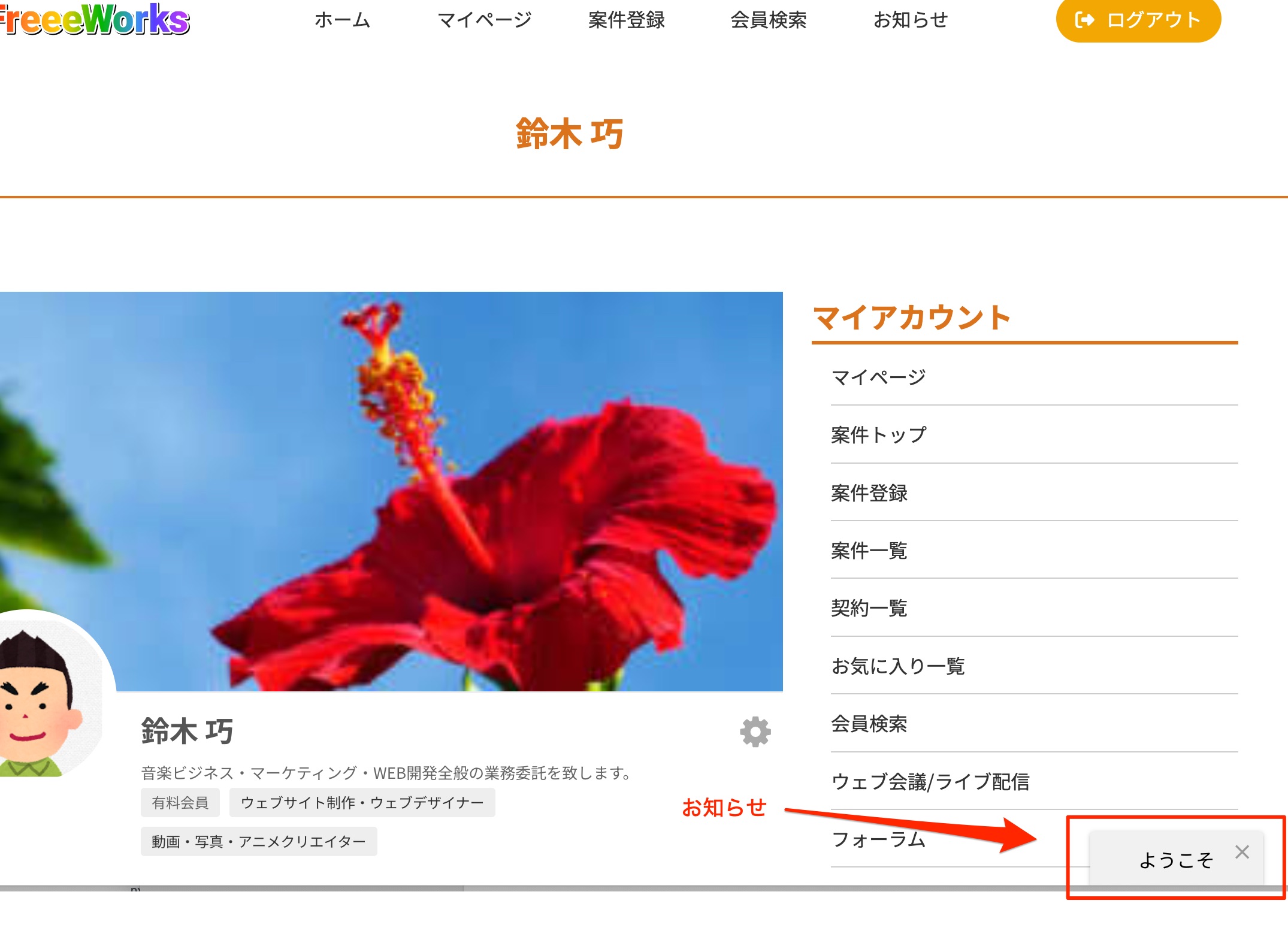Close the ようこそ notification popup
1288x925 pixels.
1242,851
